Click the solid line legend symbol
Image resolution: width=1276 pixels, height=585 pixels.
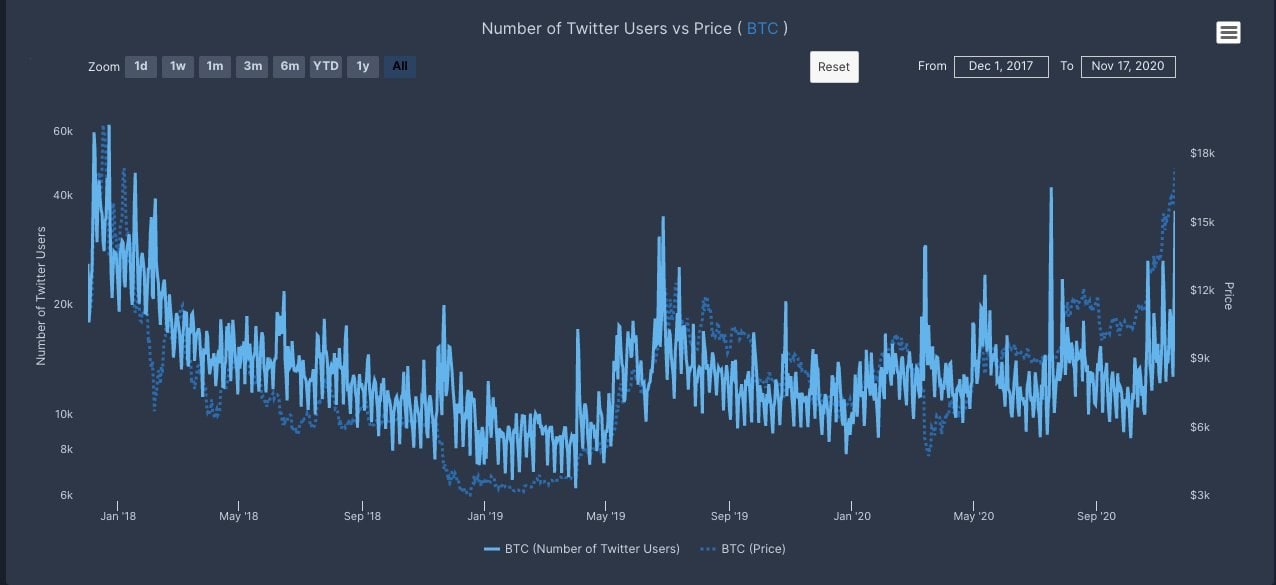pyautogui.click(x=492, y=549)
